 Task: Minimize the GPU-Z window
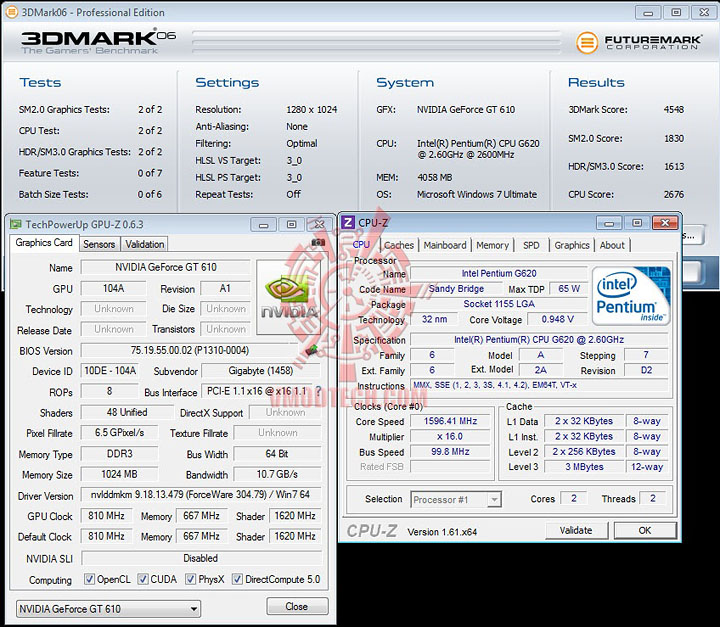[264, 225]
